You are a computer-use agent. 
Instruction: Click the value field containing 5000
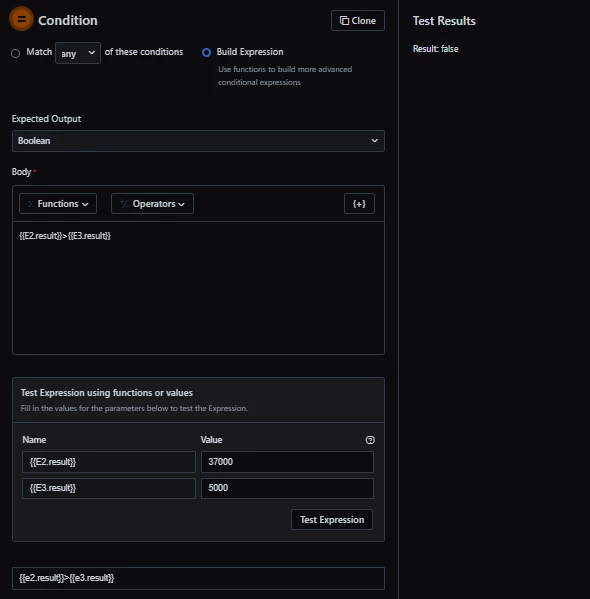tap(287, 488)
